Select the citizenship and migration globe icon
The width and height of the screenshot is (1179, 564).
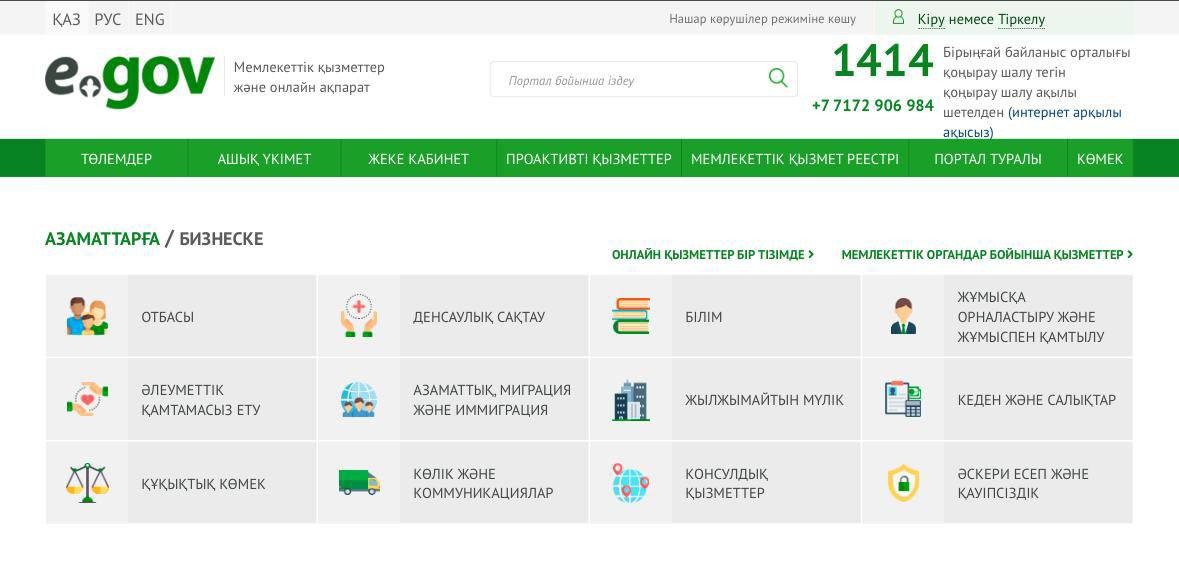(x=359, y=399)
